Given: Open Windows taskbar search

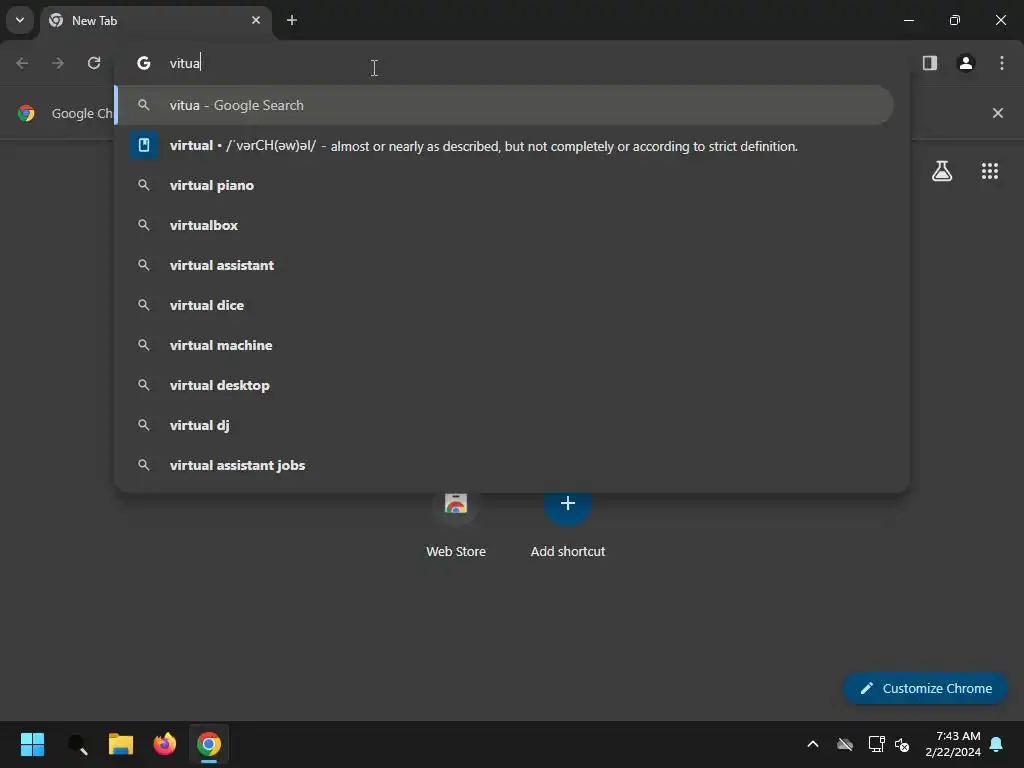Looking at the screenshot, I should pyautogui.click(x=77, y=744).
